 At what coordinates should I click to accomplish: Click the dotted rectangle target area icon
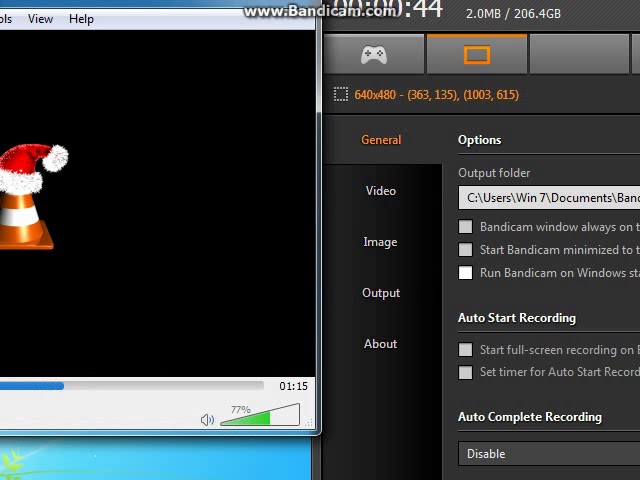click(x=341, y=94)
